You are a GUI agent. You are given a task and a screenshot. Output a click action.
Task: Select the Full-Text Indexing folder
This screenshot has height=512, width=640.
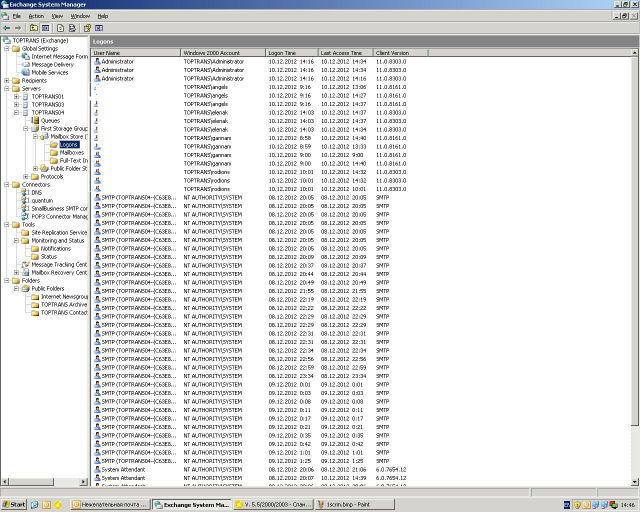(x=73, y=160)
